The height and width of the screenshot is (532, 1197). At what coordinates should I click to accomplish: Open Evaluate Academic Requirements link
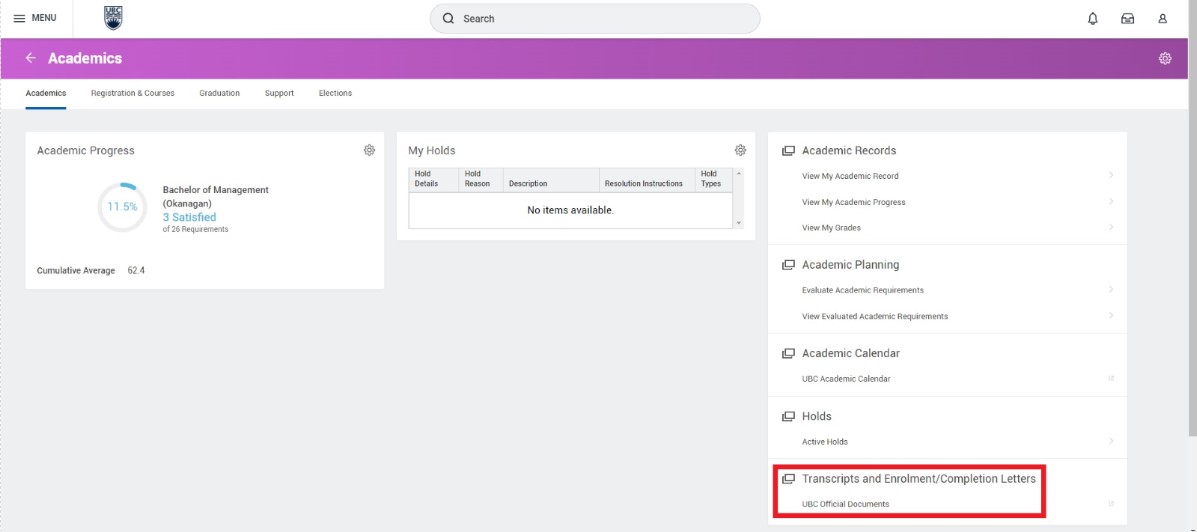(x=863, y=290)
